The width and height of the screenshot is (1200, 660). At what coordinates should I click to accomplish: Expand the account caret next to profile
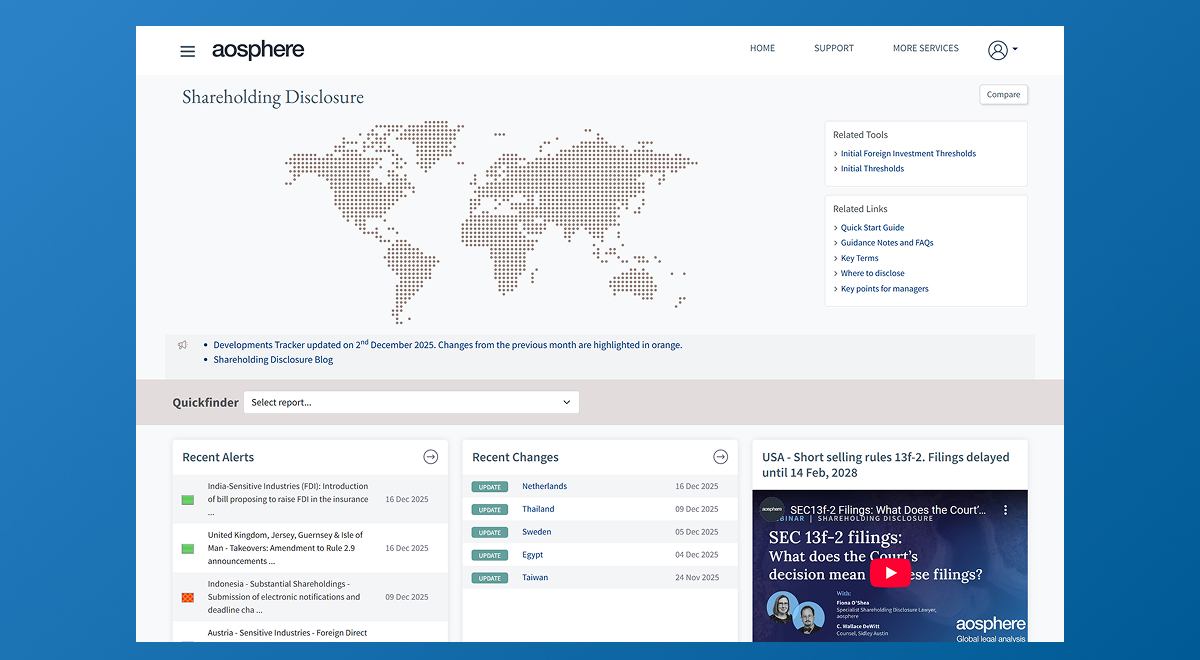(x=1015, y=49)
